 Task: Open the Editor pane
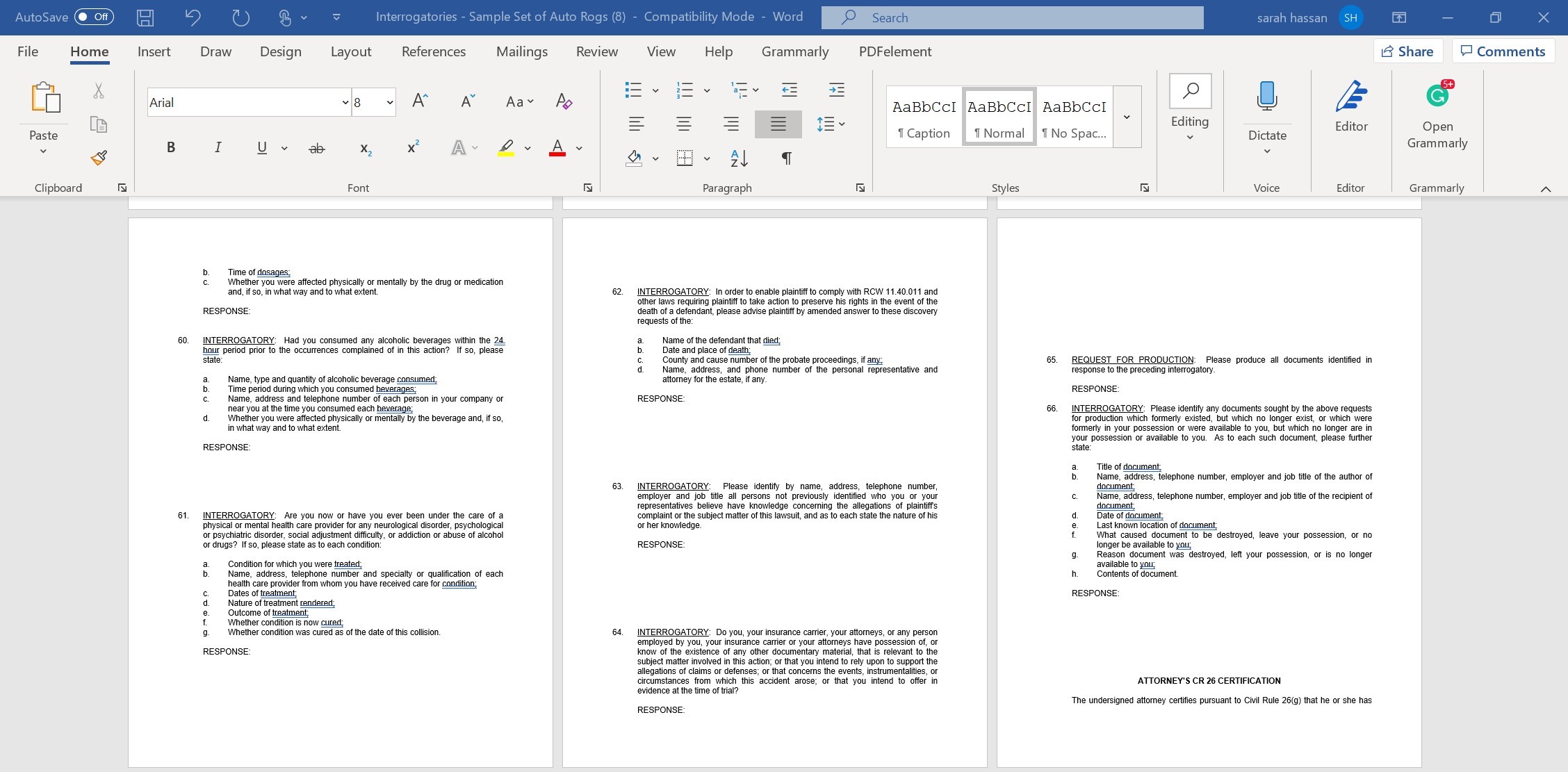pos(1350,108)
